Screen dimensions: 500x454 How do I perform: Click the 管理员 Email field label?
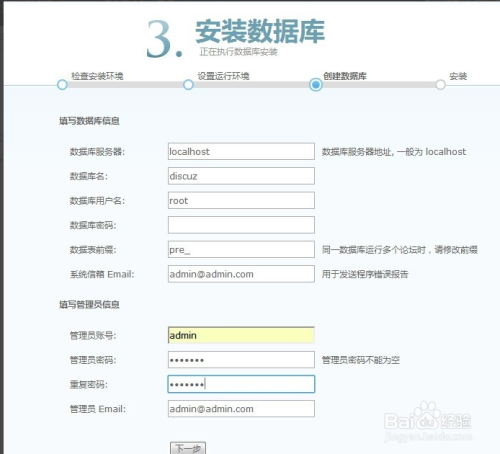tap(98, 409)
